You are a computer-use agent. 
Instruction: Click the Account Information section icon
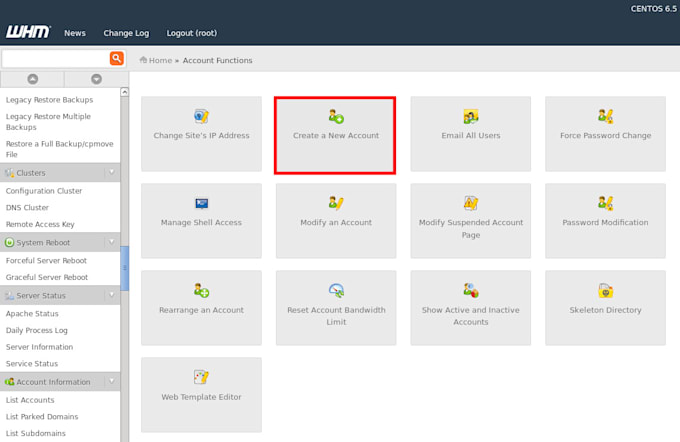point(10,382)
